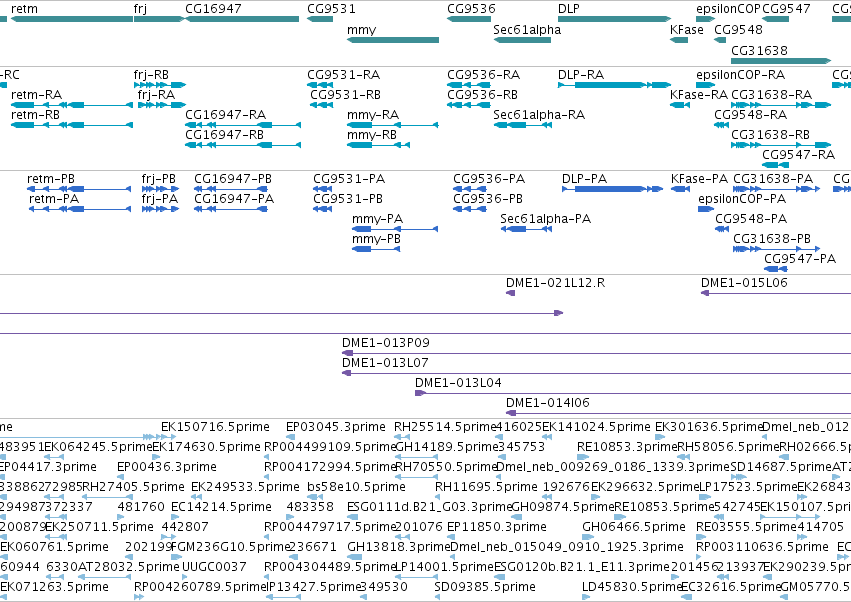Select the DME1-015L06 clone
The width and height of the screenshot is (851, 602).
tap(776, 293)
